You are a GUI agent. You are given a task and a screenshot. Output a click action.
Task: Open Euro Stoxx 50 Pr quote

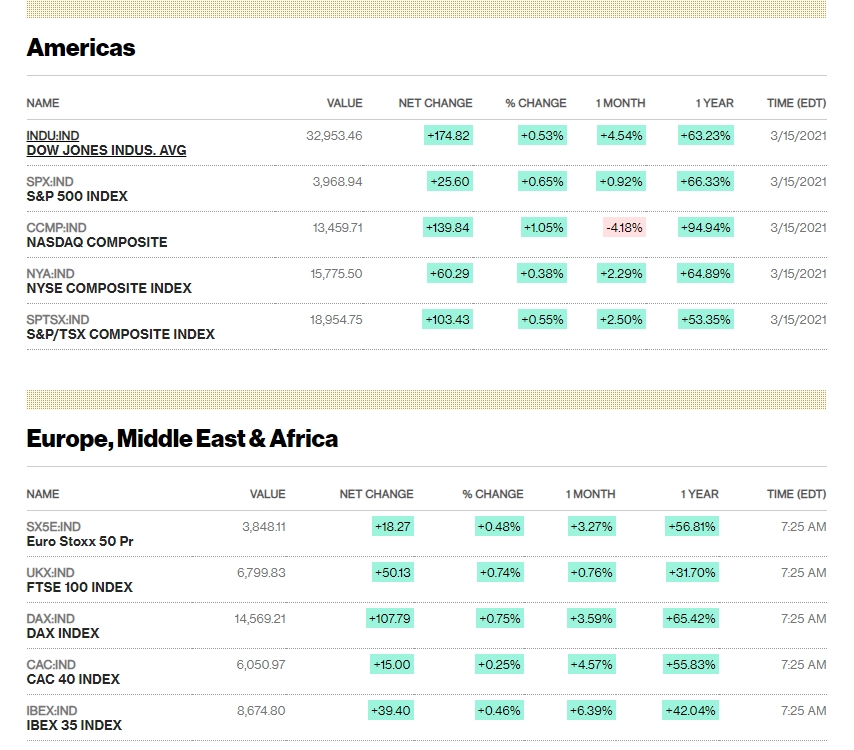[80, 541]
